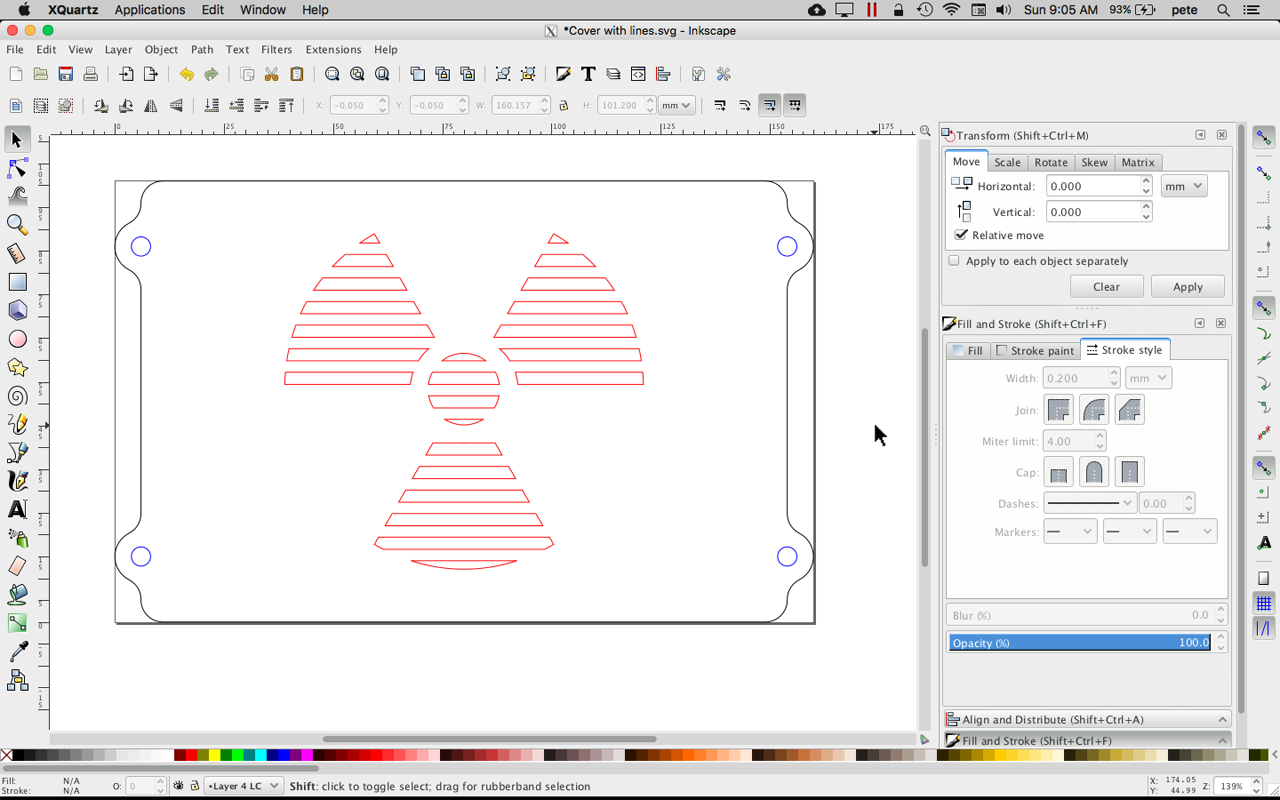Switch to the Scale tab in Transform
Image resolution: width=1280 pixels, height=800 pixels.
1007,161
